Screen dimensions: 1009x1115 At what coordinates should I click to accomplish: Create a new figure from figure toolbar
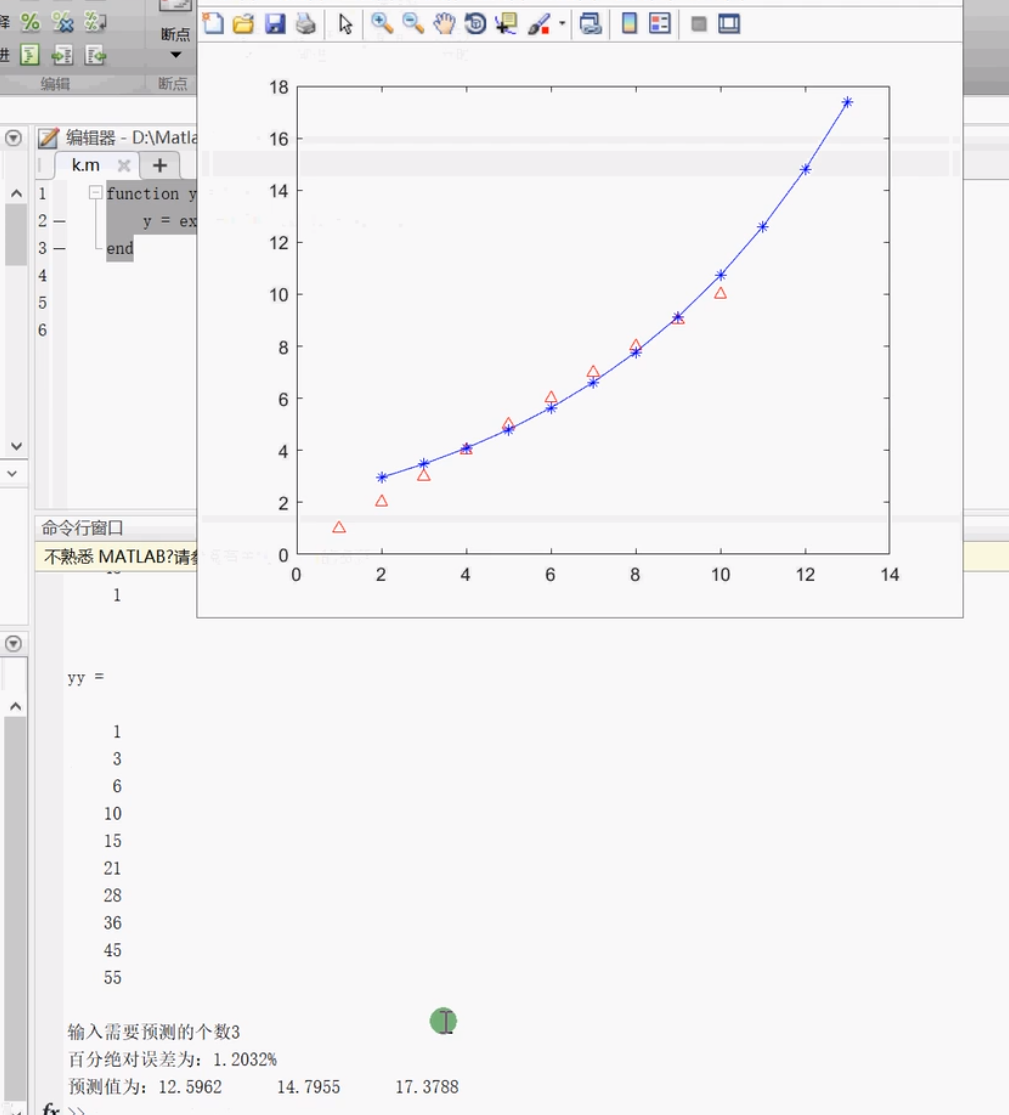pyautogui.click(x=213, y=23)
